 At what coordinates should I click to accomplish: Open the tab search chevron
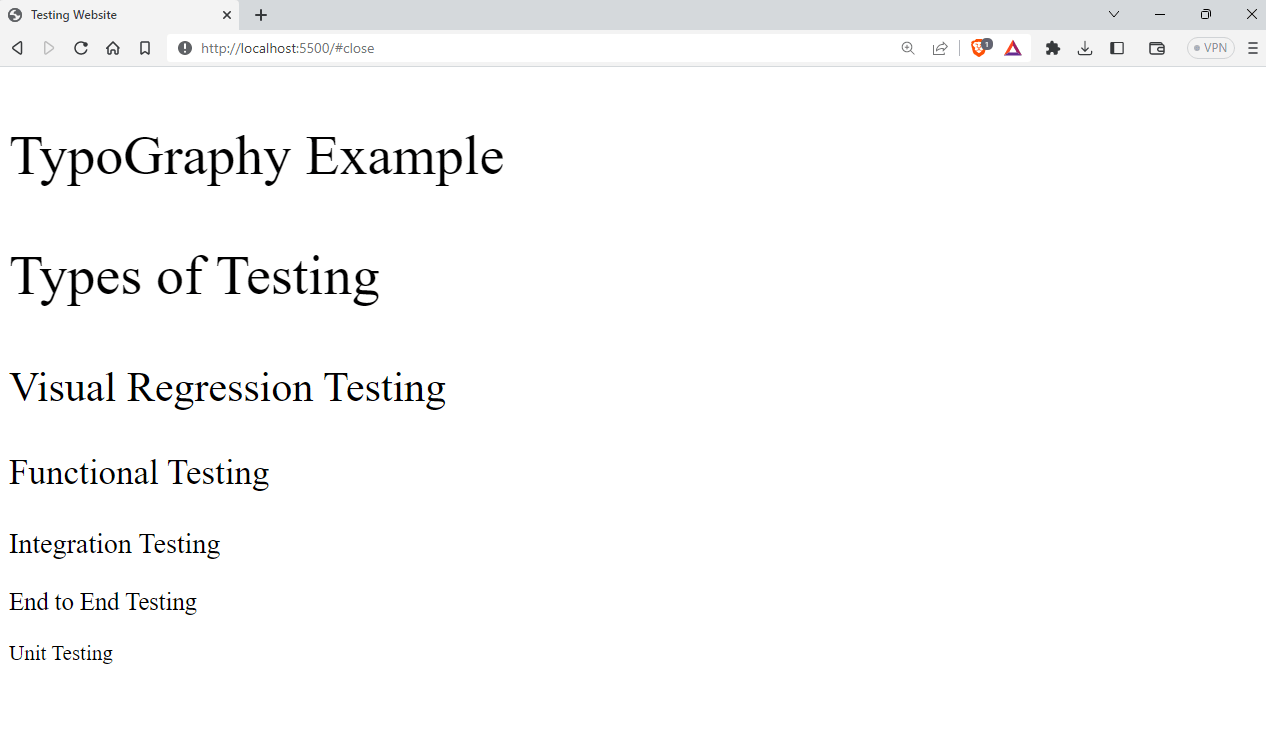point(1113,14)
